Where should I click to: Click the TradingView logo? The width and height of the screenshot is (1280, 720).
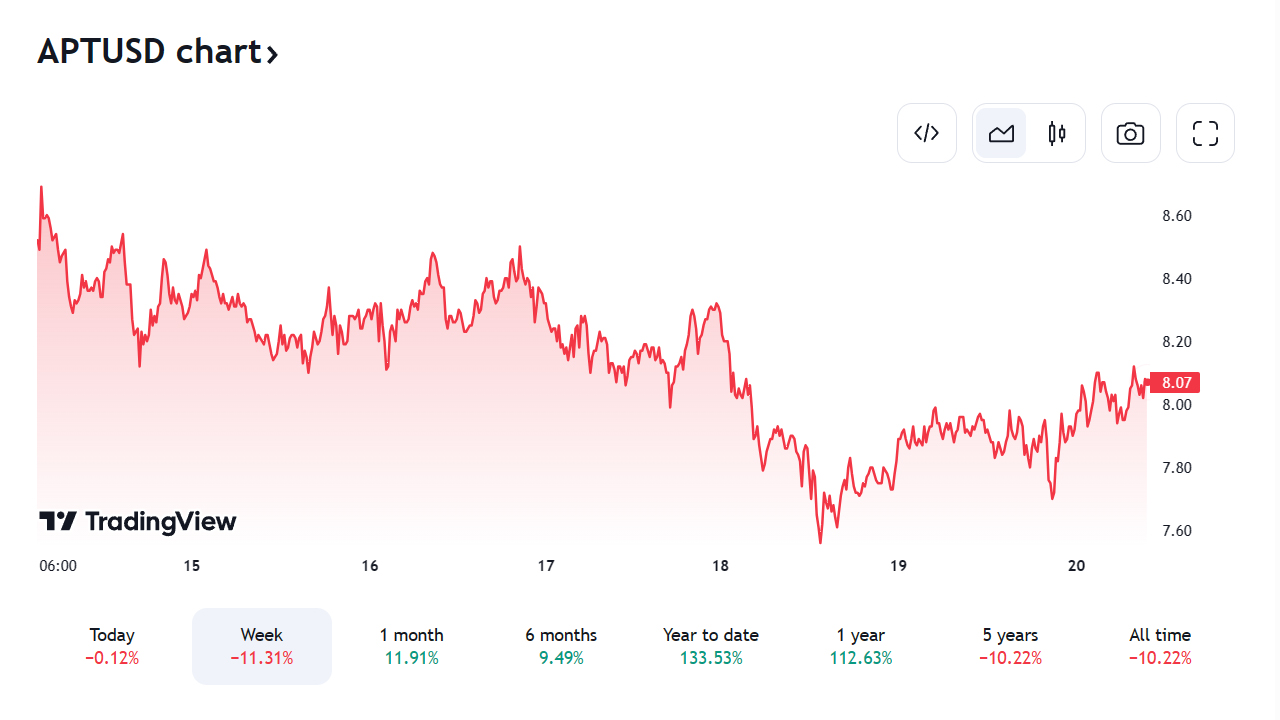(138, 521)
